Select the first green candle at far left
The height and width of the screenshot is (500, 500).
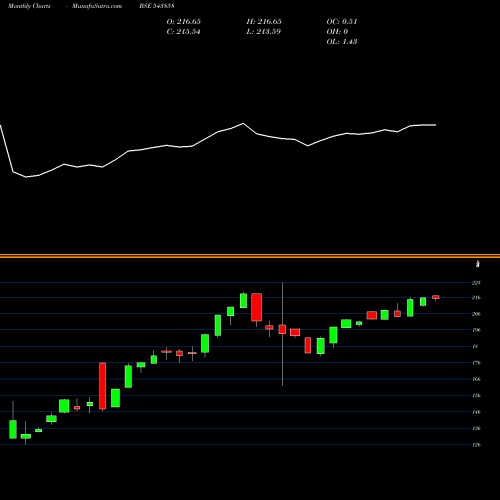tap(13, 429)
